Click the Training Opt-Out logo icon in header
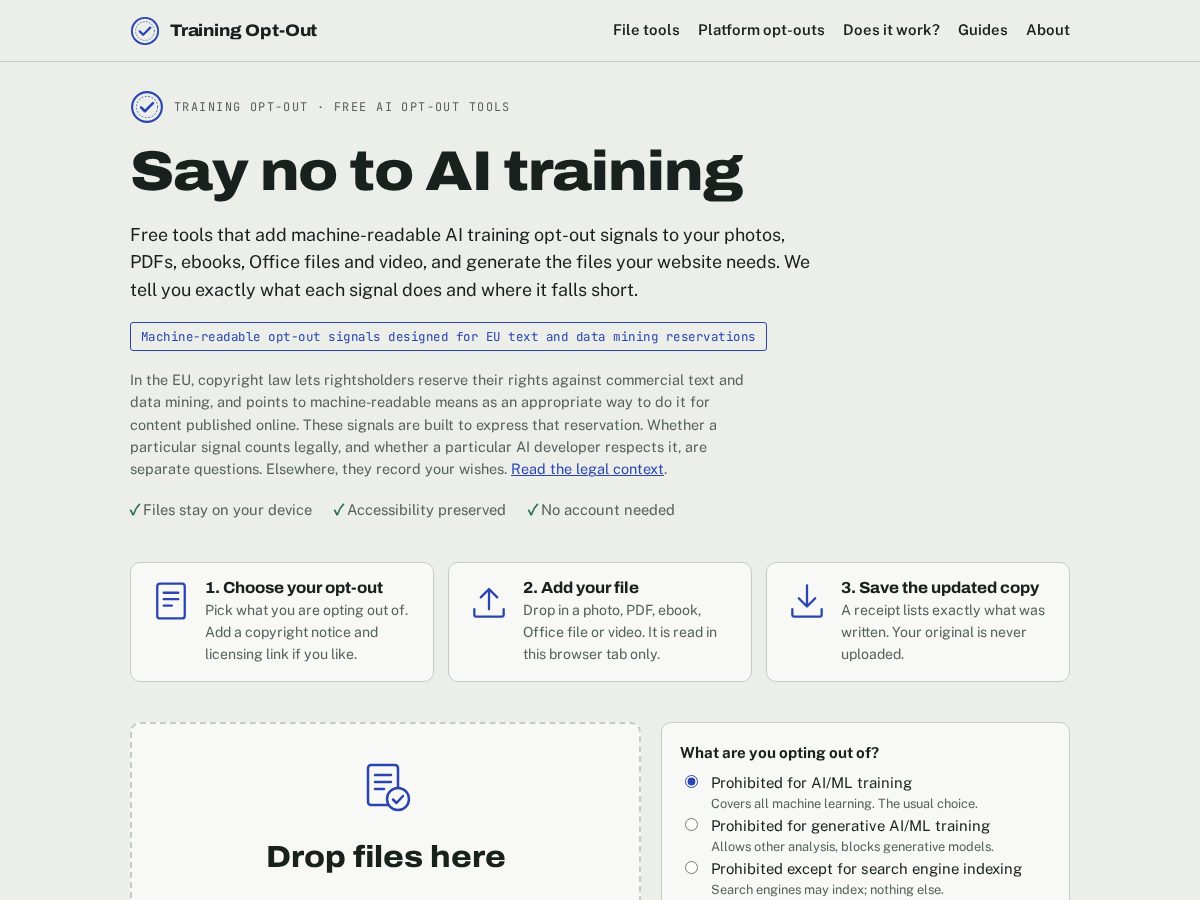The image size is (1200, 900). [x=145, y=31]
